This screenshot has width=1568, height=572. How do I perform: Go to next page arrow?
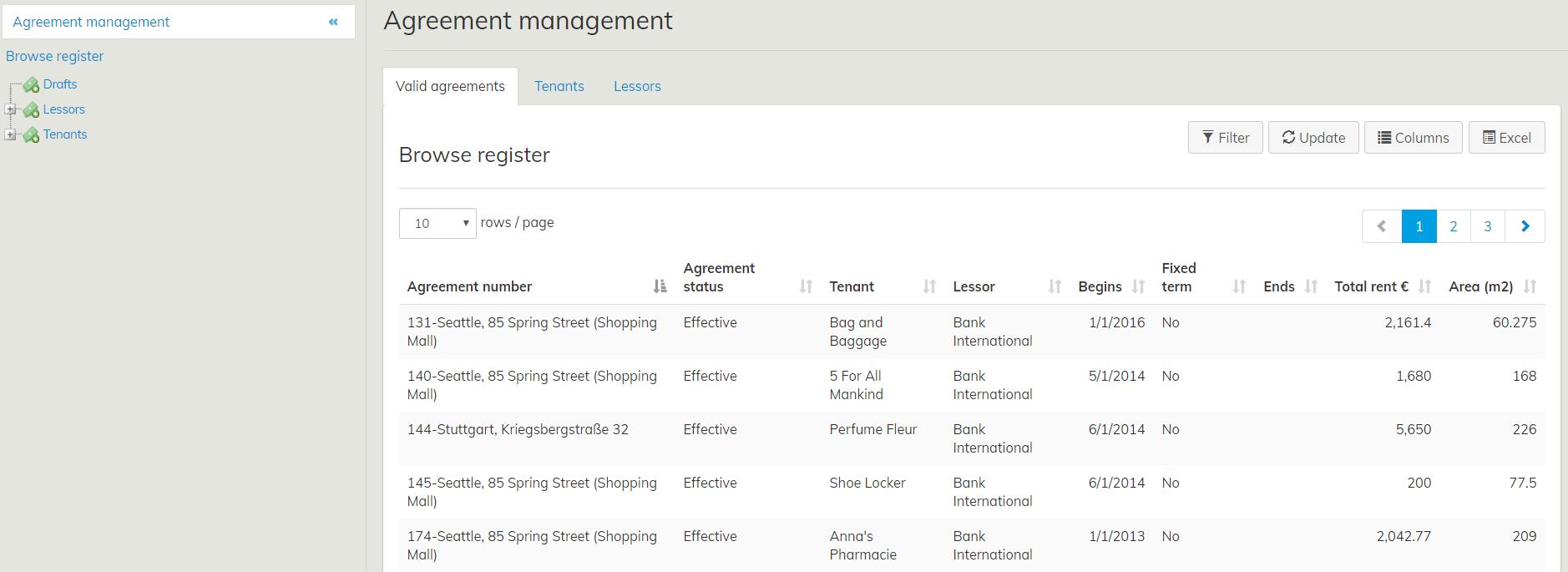pyautogui.click(x=1525, y=226)
